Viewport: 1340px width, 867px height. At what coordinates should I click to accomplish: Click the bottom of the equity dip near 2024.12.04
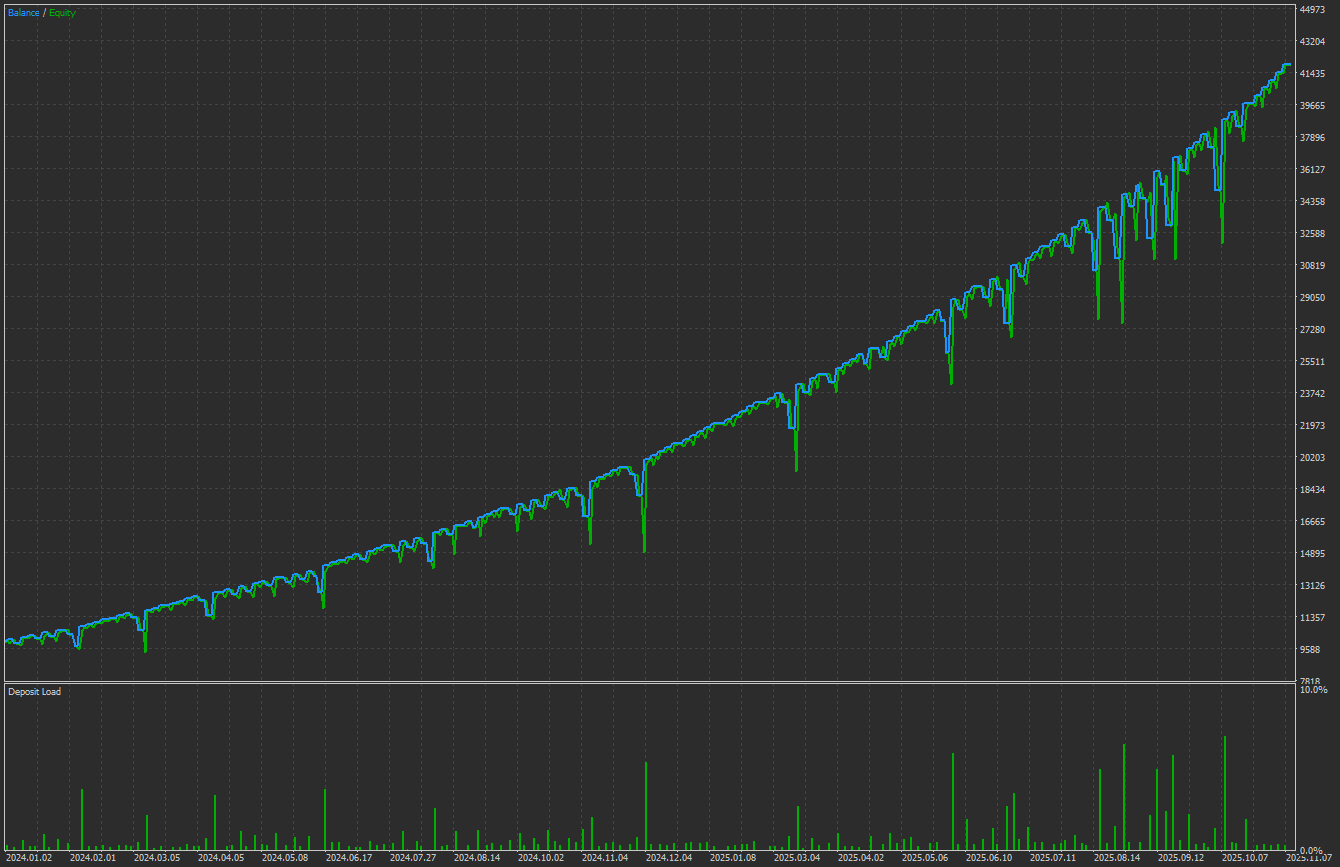pyautogui.click(x=644, y=550)
